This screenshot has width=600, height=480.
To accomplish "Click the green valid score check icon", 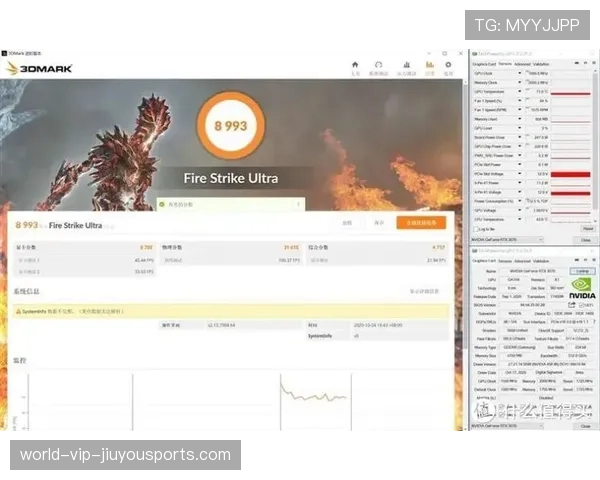I will (162, 204).
